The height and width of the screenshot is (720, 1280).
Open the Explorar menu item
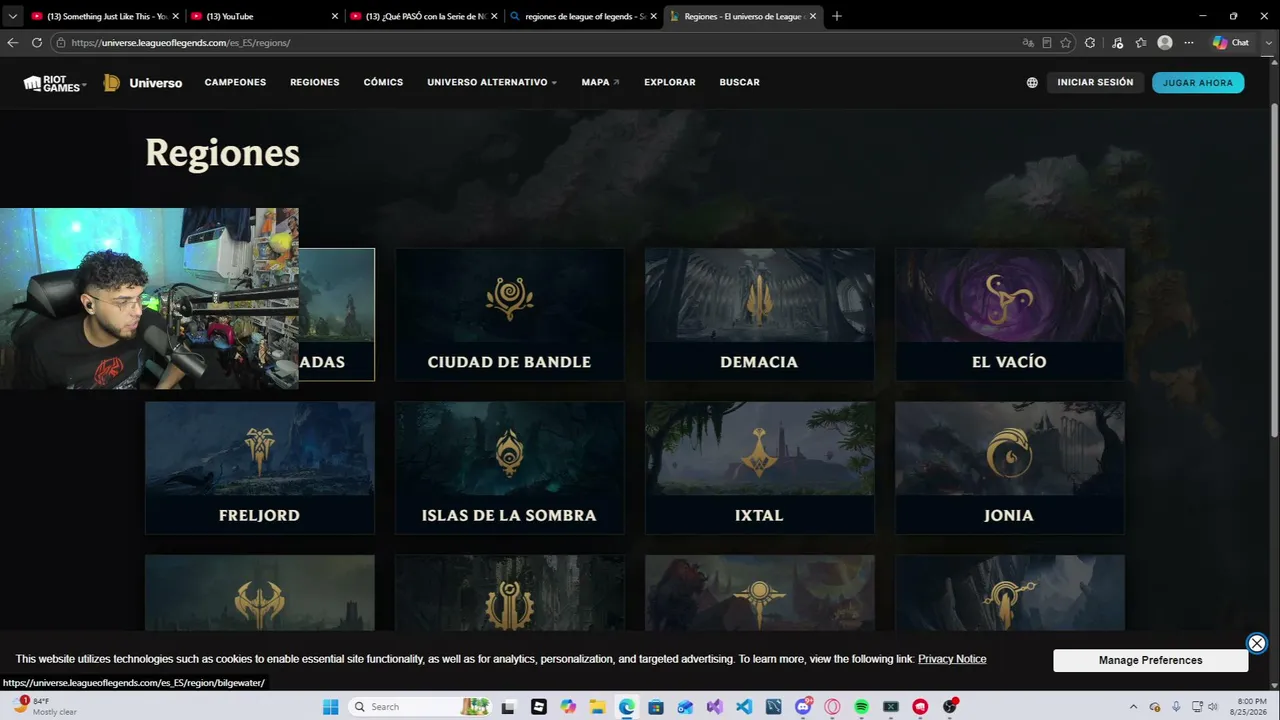pyautogui.click(x=670, y=83)
